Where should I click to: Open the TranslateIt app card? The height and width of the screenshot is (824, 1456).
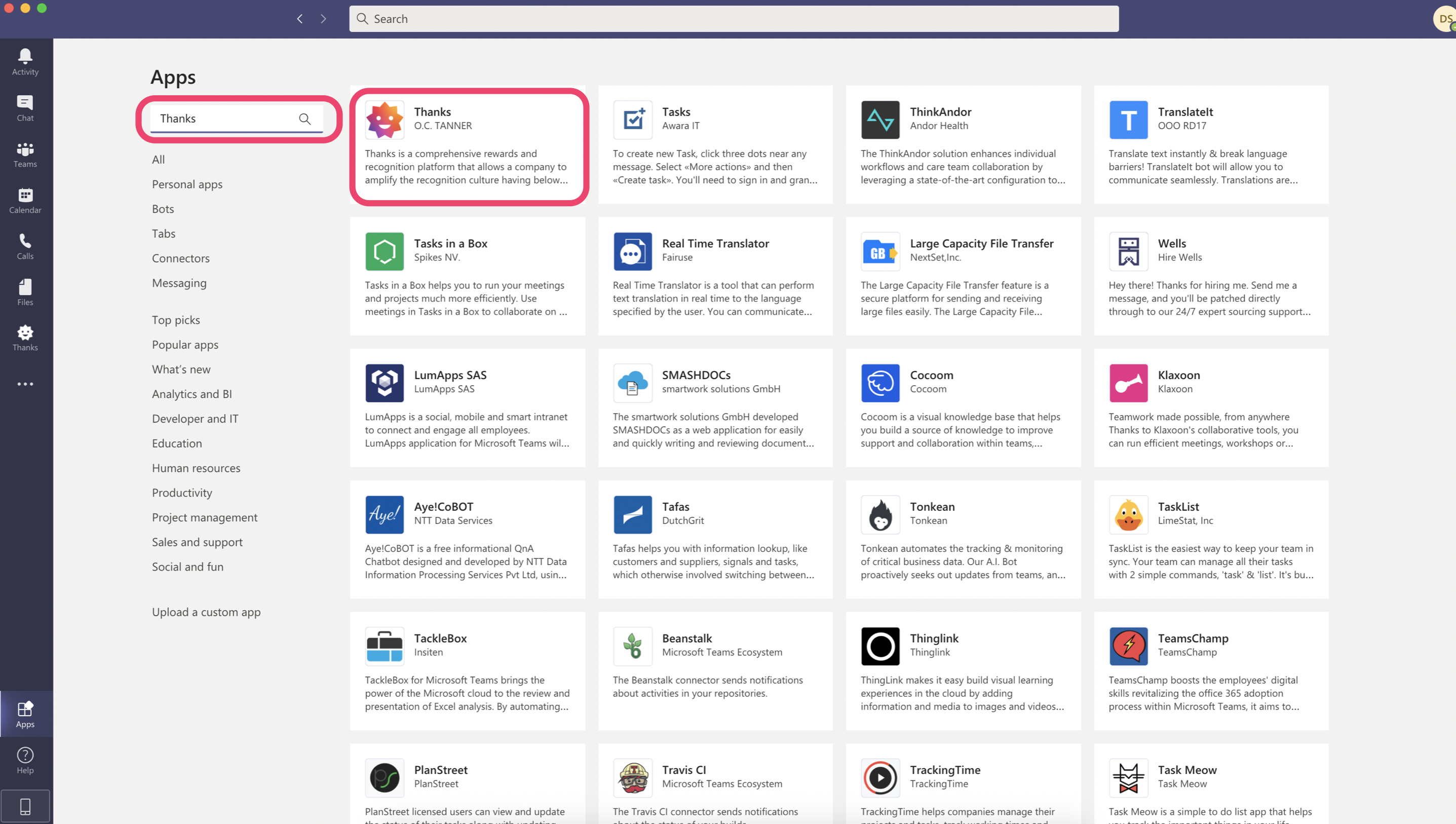1210,145
